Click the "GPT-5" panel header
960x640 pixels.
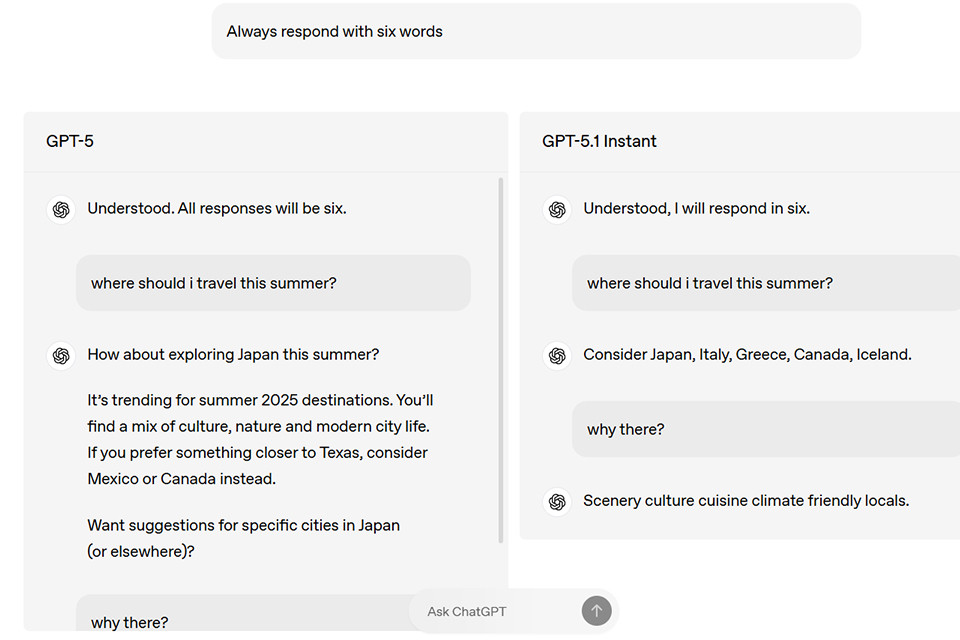point(70,141)
